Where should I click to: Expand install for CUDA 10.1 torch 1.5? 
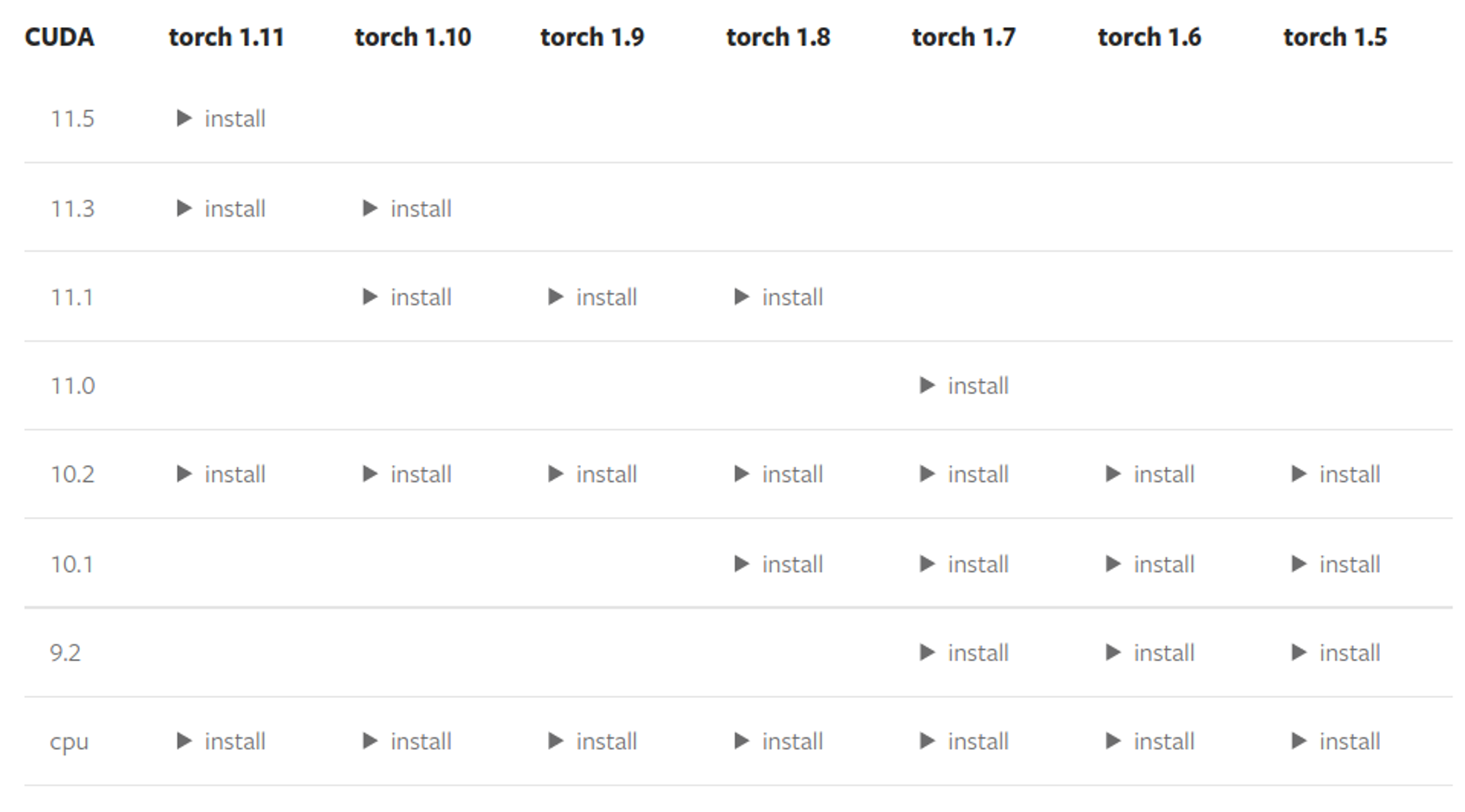point(1336,565)
